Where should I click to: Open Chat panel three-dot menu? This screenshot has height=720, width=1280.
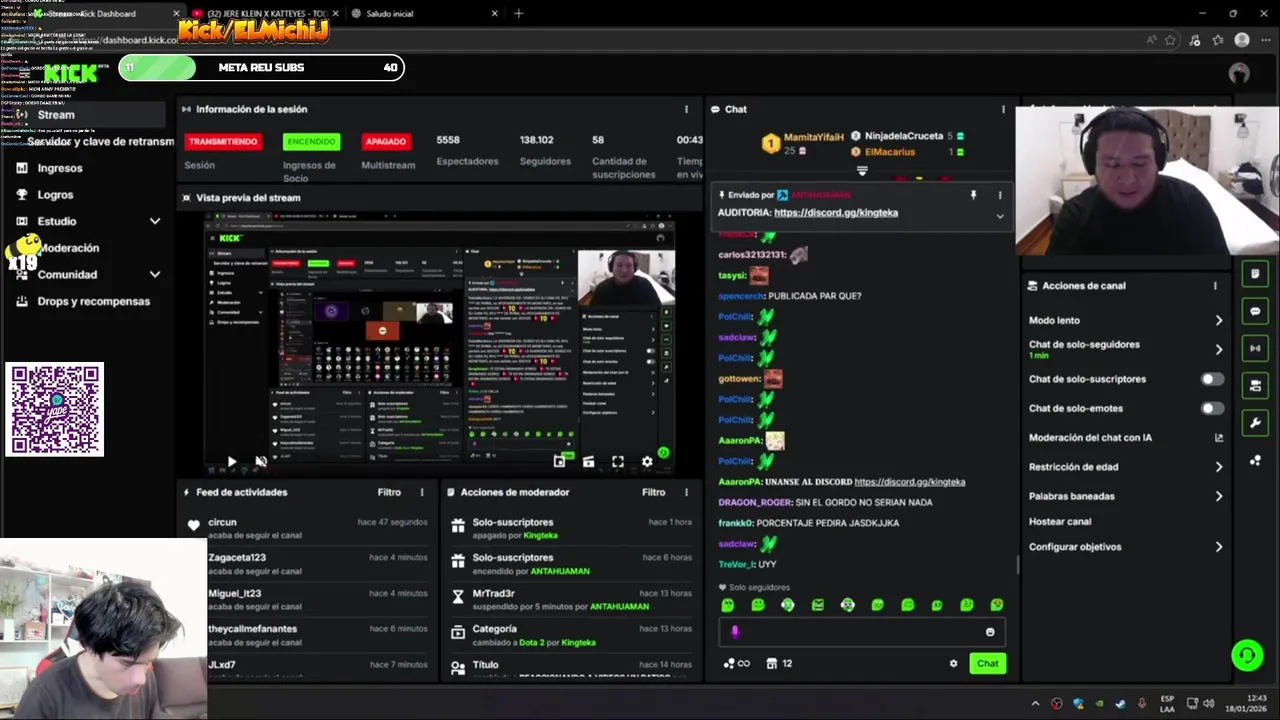tap(1003, 109)
